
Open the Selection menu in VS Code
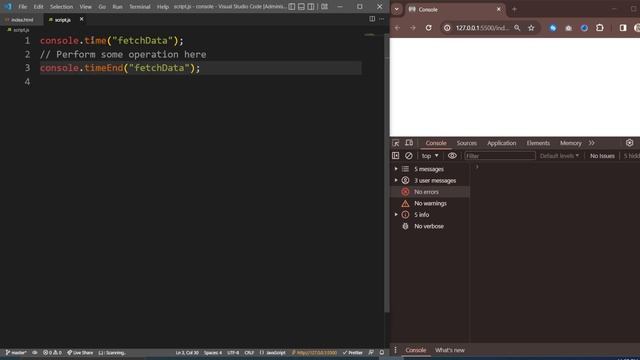pyautogui.click(x=61, y=7)
